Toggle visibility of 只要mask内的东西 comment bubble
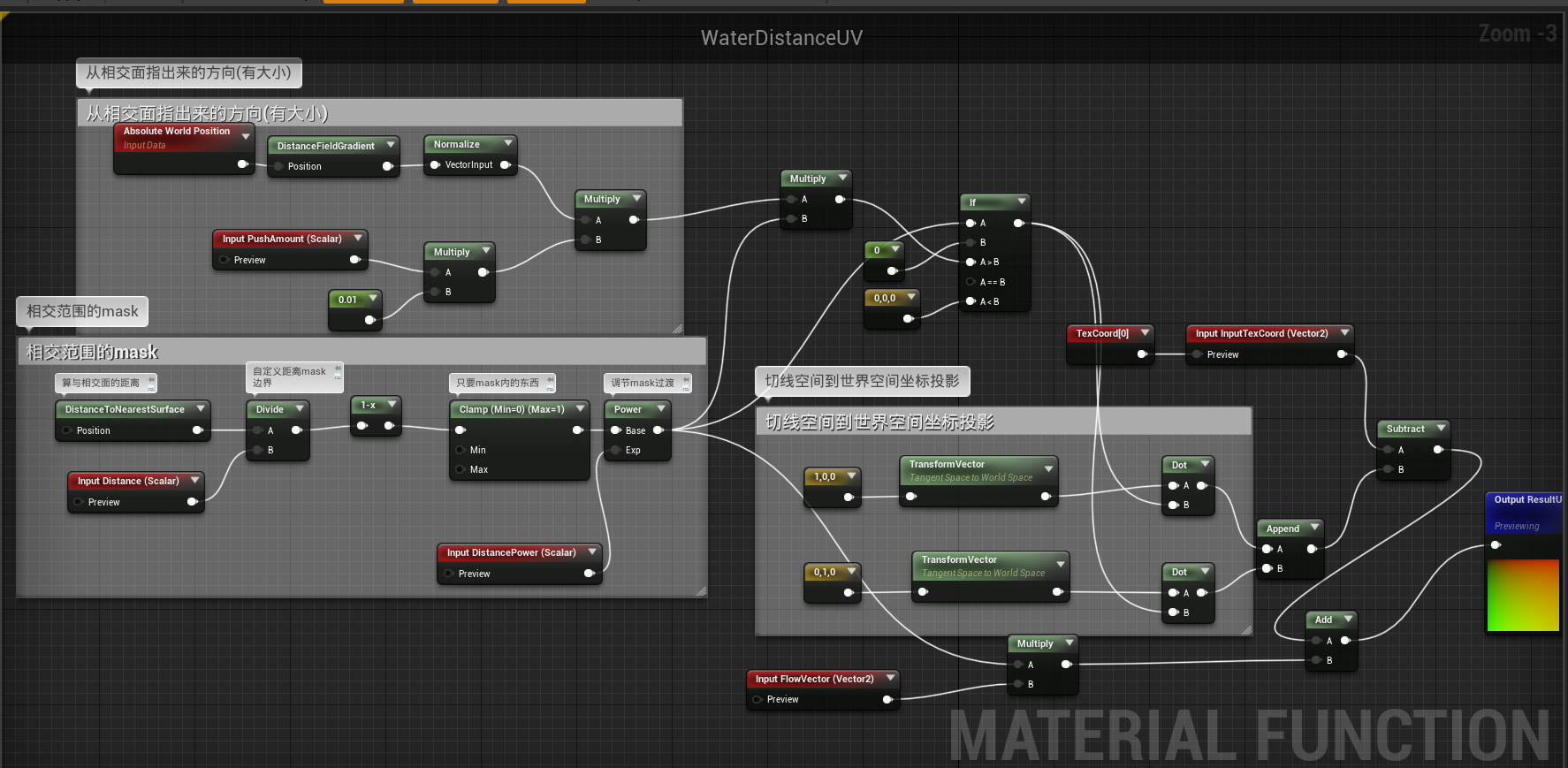The image size is (1568, 768). coord(551,387)
